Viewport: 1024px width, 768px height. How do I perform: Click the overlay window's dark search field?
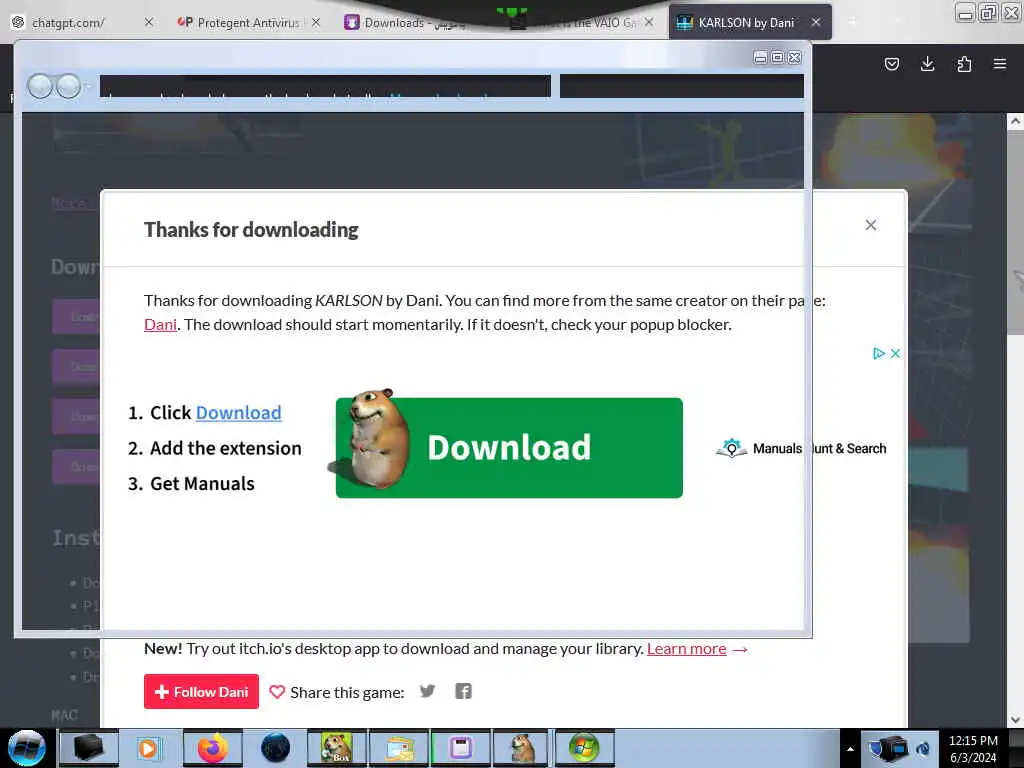tap(682, 86)
